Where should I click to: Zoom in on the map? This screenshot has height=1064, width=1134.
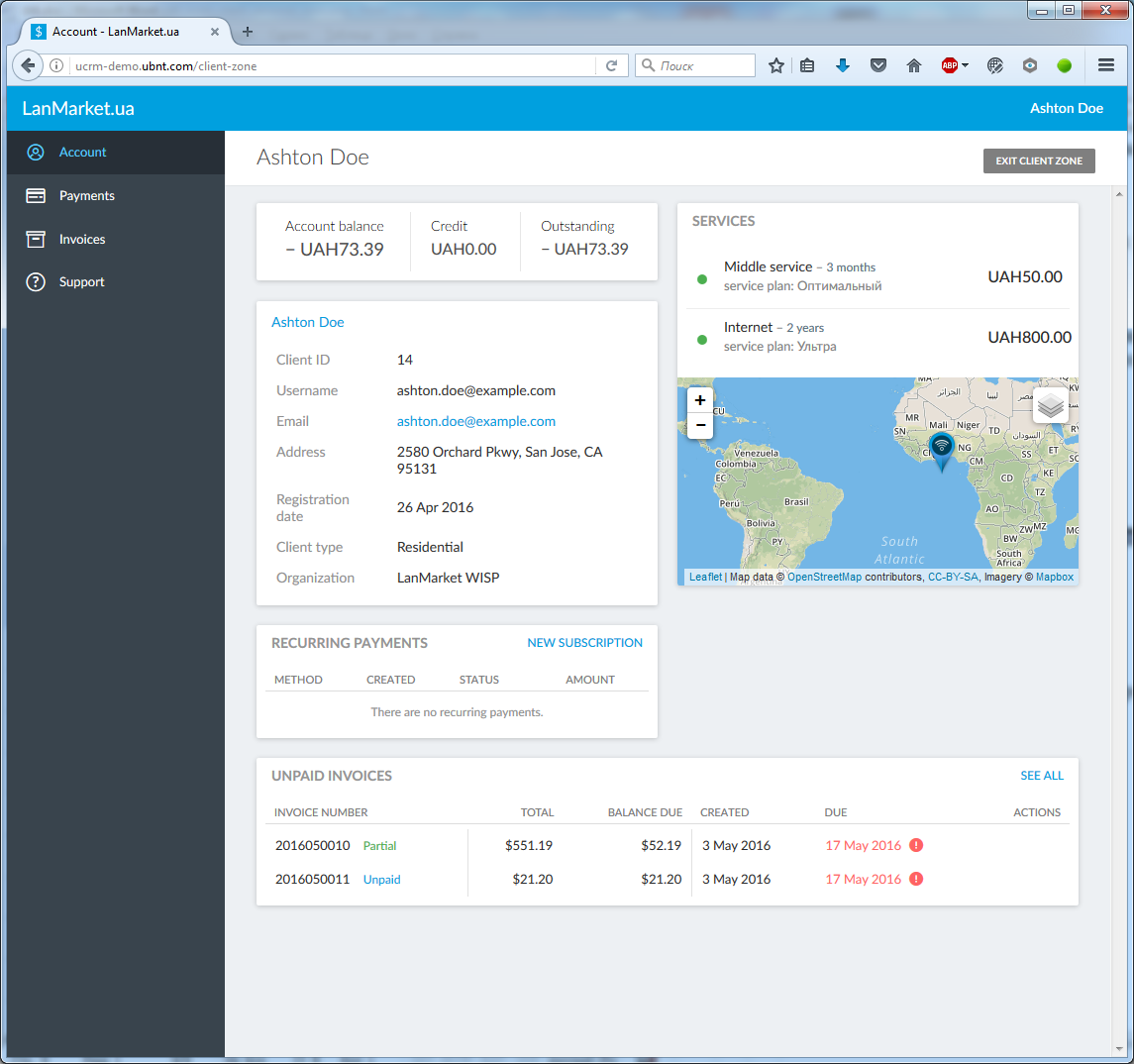pos(700,400)
